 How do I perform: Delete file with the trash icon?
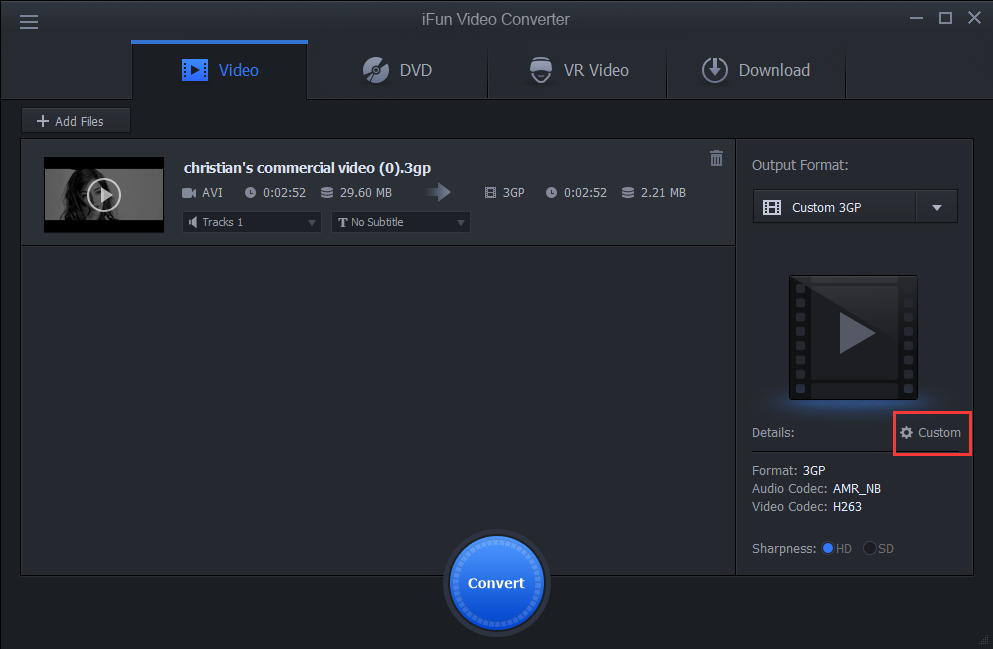coord(716,158)
